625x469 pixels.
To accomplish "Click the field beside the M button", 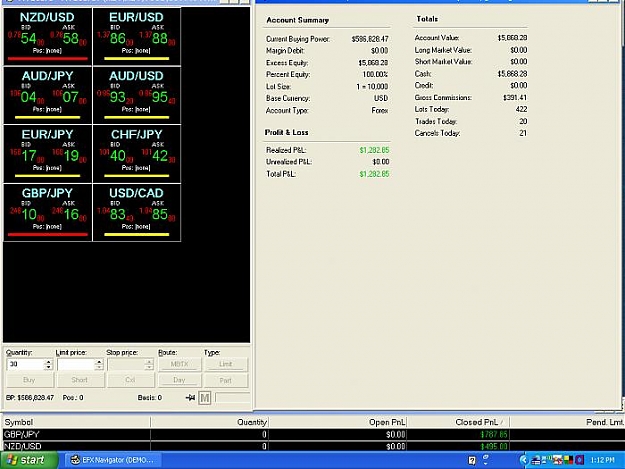I will 232,398.
